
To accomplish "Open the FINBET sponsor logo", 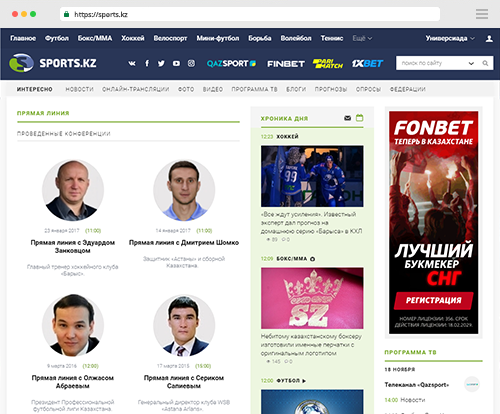I will point(286,64).
